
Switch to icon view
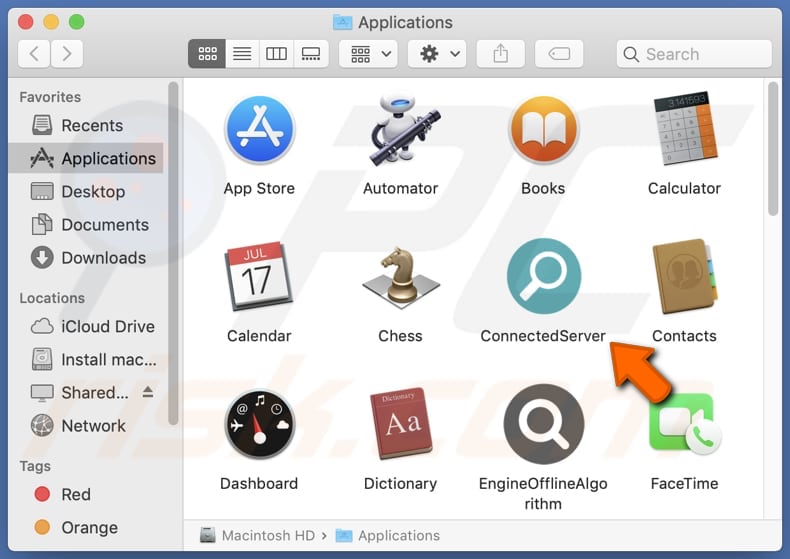207,53
